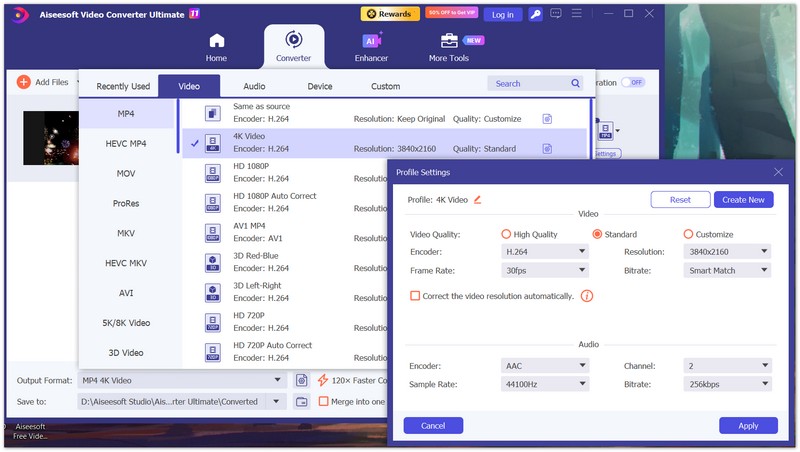Select ProRes format category
This screenshot has height=452, width=800.
(126, 204)
